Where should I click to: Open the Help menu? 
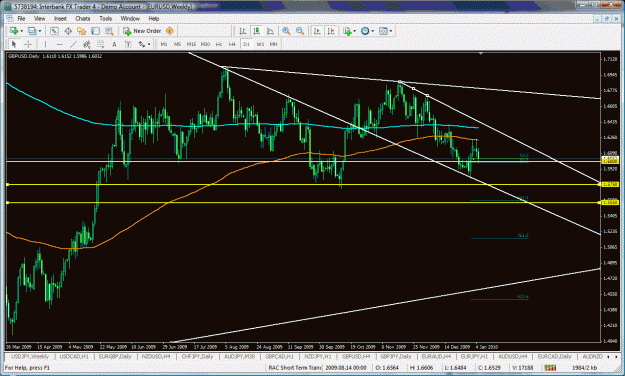[153, 19]
